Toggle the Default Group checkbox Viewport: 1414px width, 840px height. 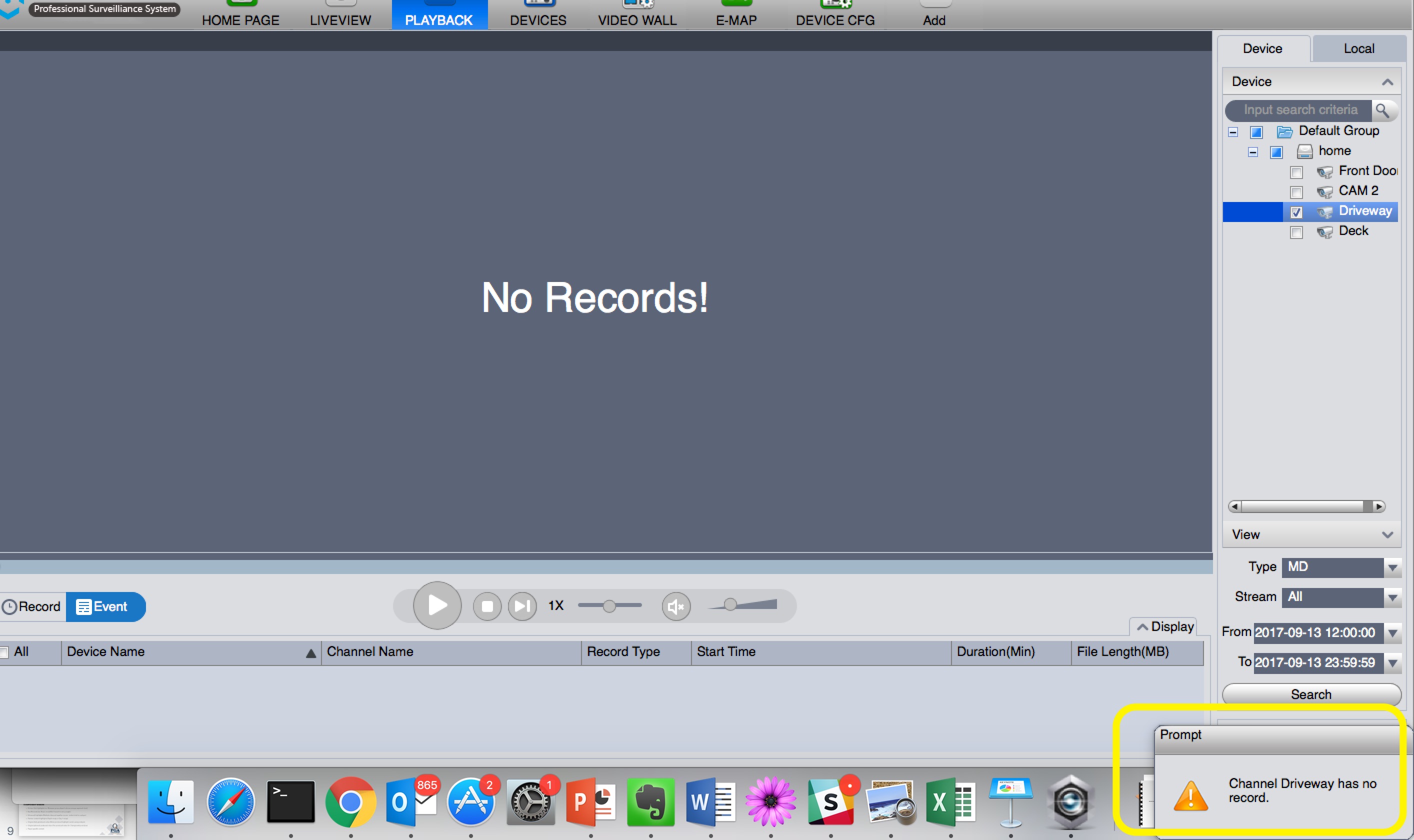click(1256, 132)
